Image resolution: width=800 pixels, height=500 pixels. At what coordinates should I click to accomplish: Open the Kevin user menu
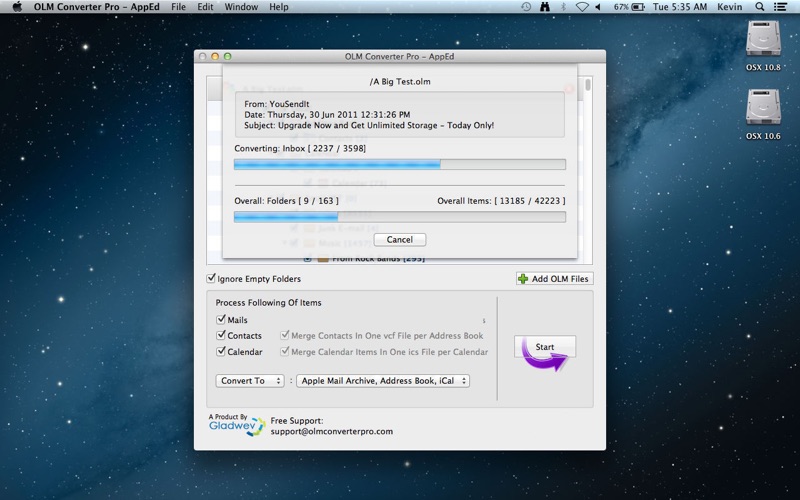pos(729,7)
